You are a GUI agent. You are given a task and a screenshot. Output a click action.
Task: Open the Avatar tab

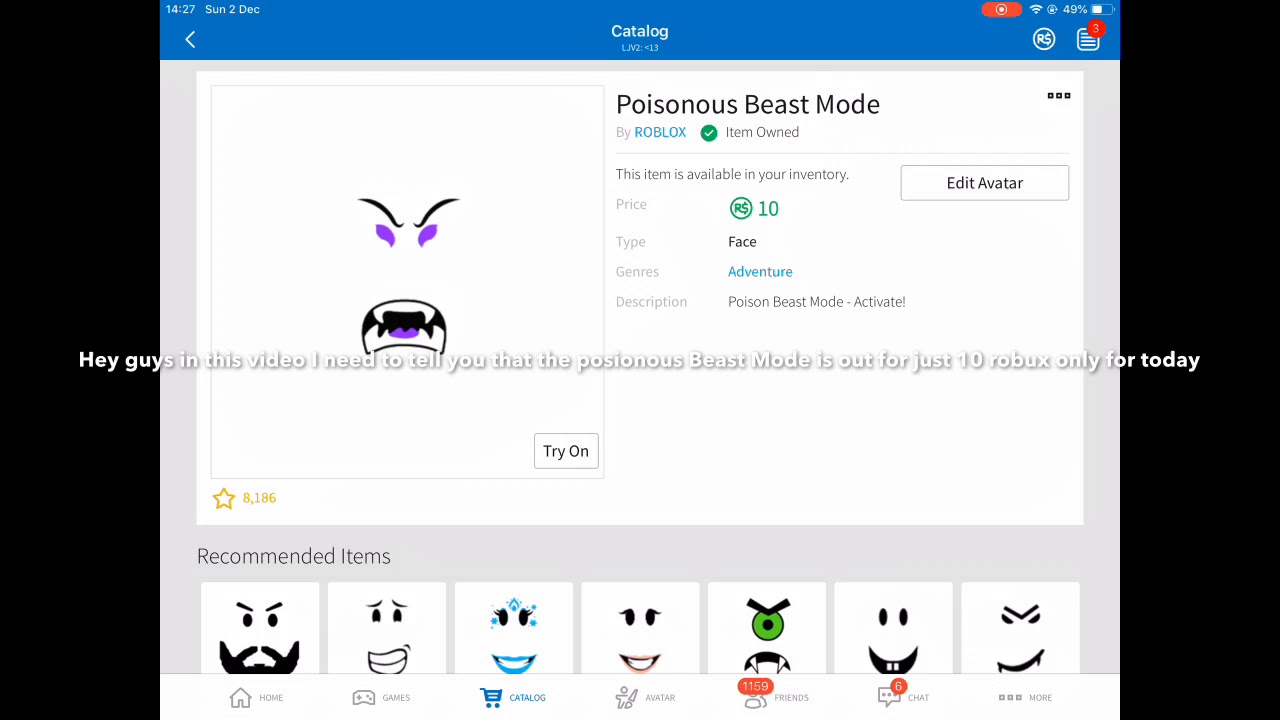click(645, 697)
